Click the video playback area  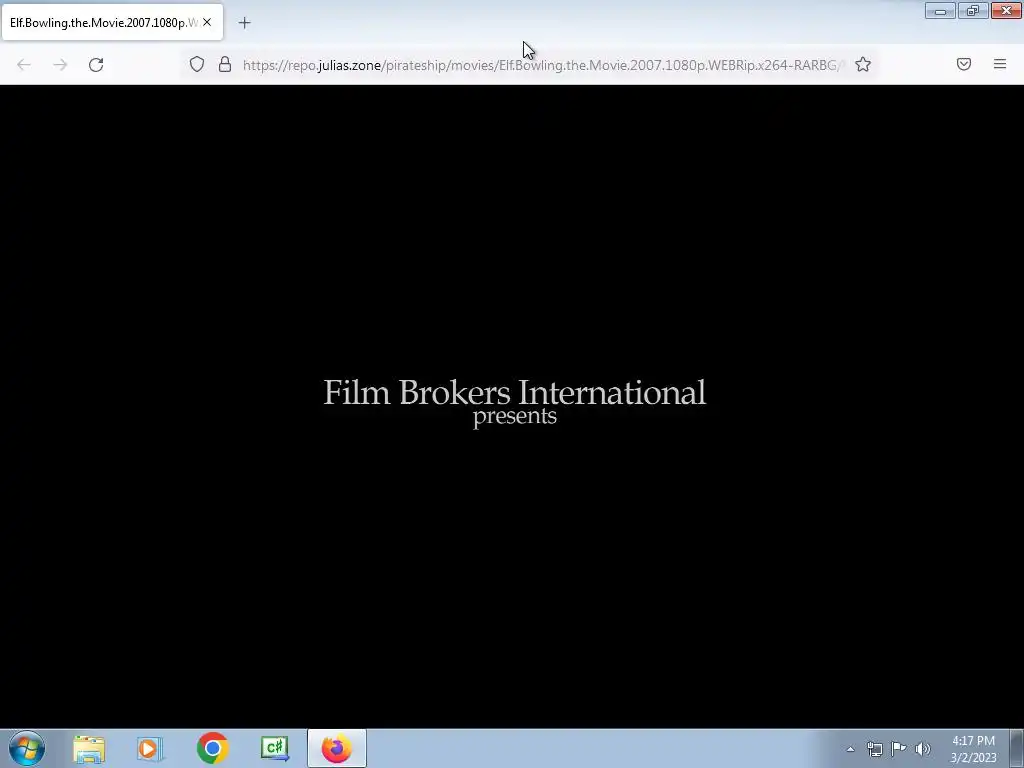pyautogui.click(x=512, y=406)
